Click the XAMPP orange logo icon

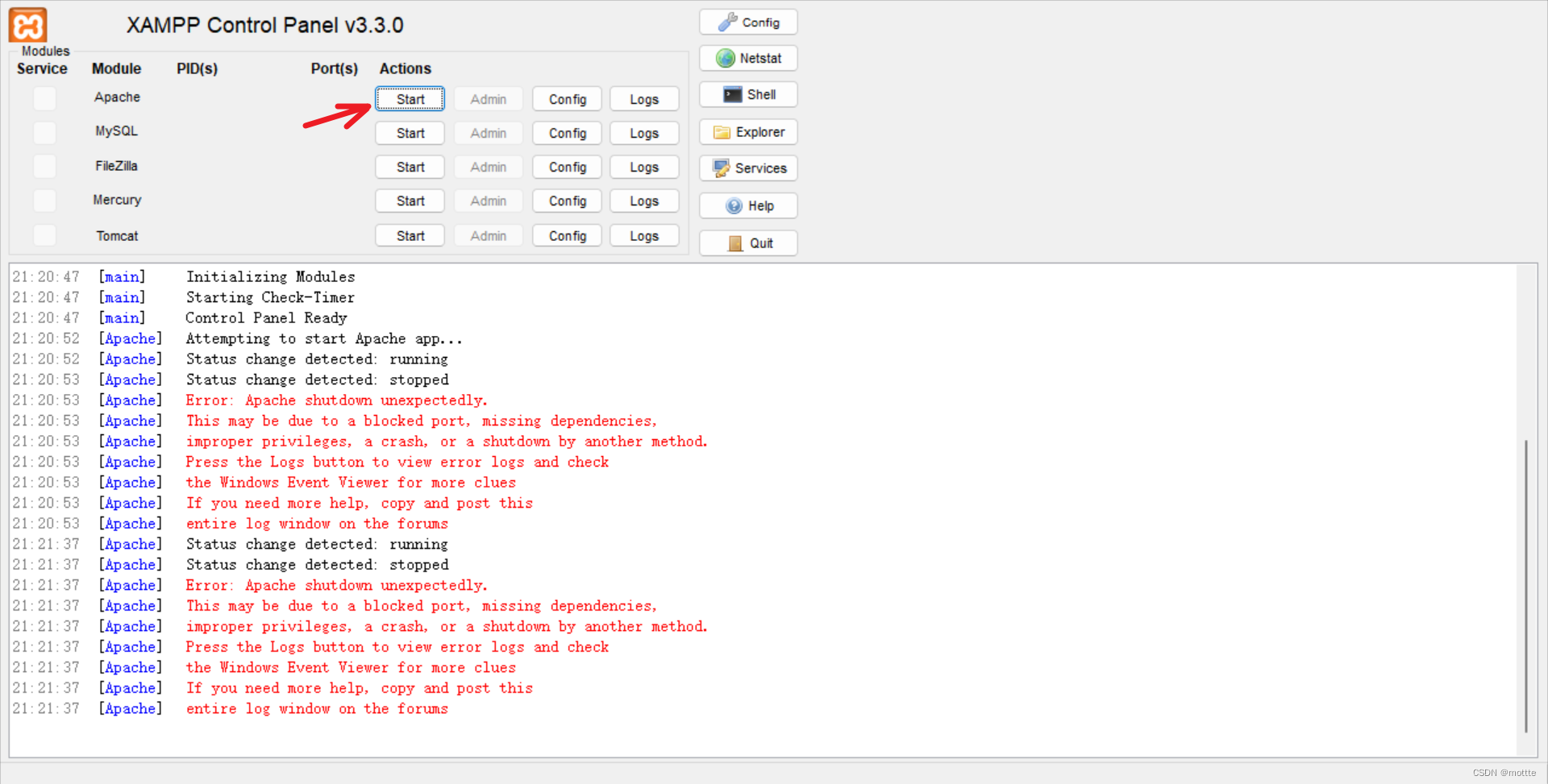tap(27, 25)
